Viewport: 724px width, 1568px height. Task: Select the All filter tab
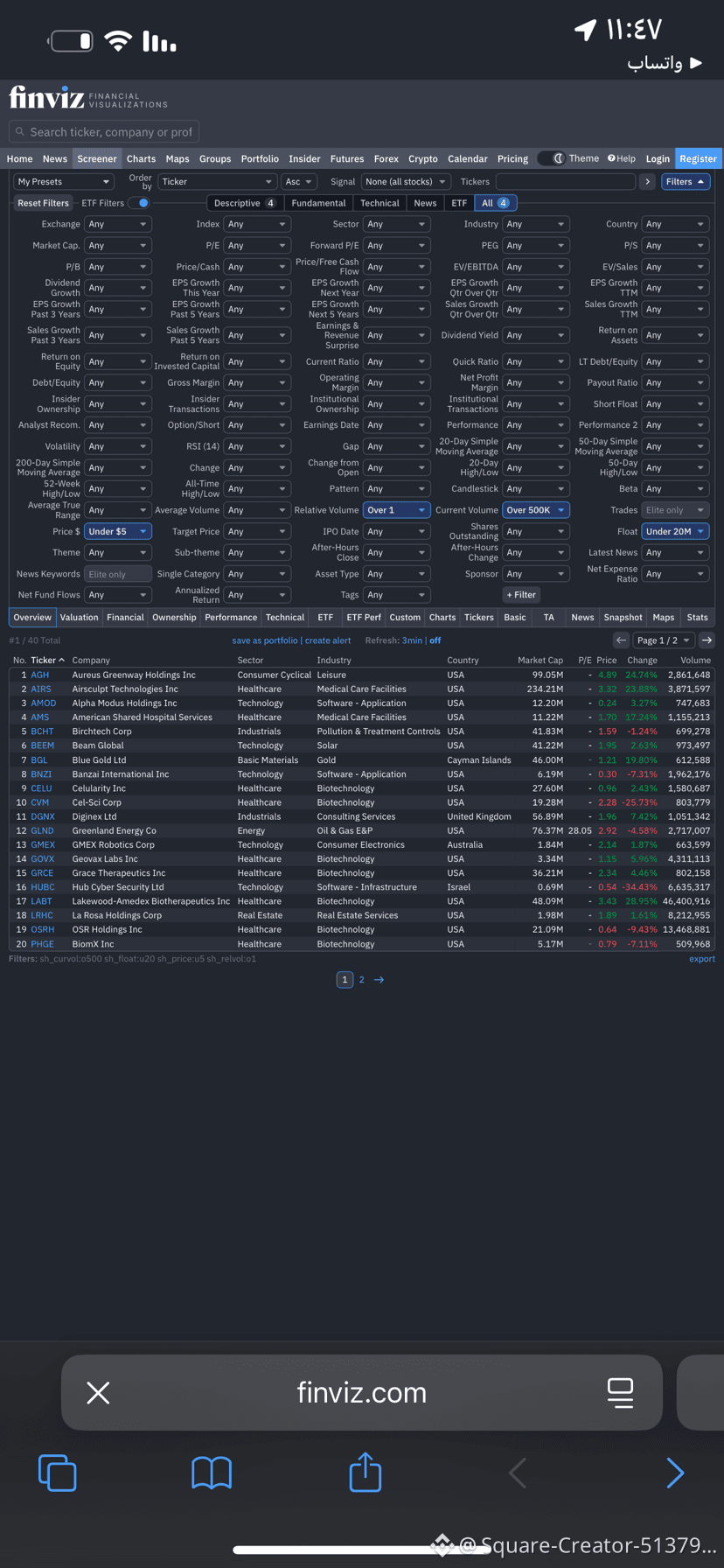point(495,203)
